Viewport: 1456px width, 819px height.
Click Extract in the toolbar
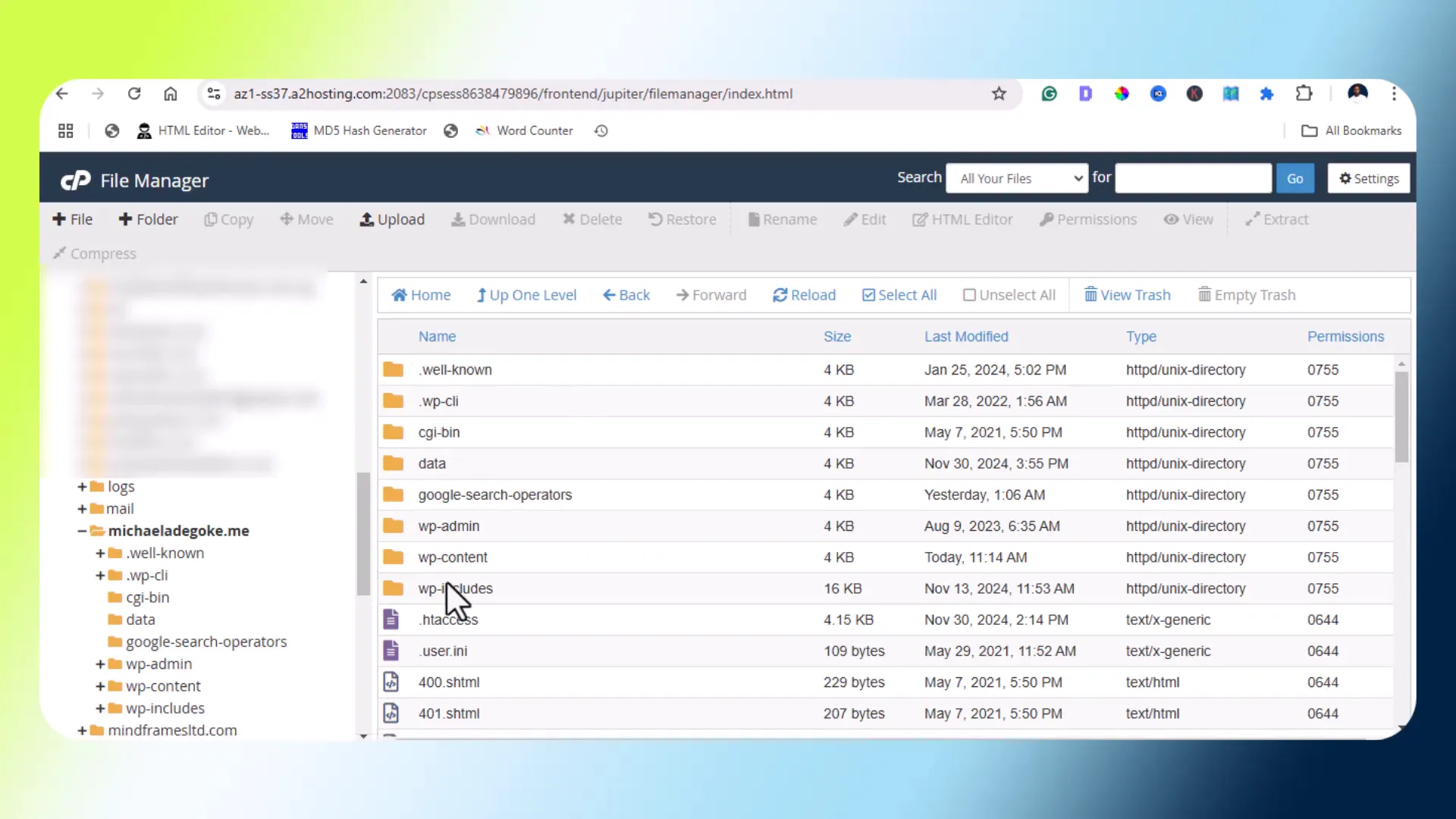[x=1277, y=219]
